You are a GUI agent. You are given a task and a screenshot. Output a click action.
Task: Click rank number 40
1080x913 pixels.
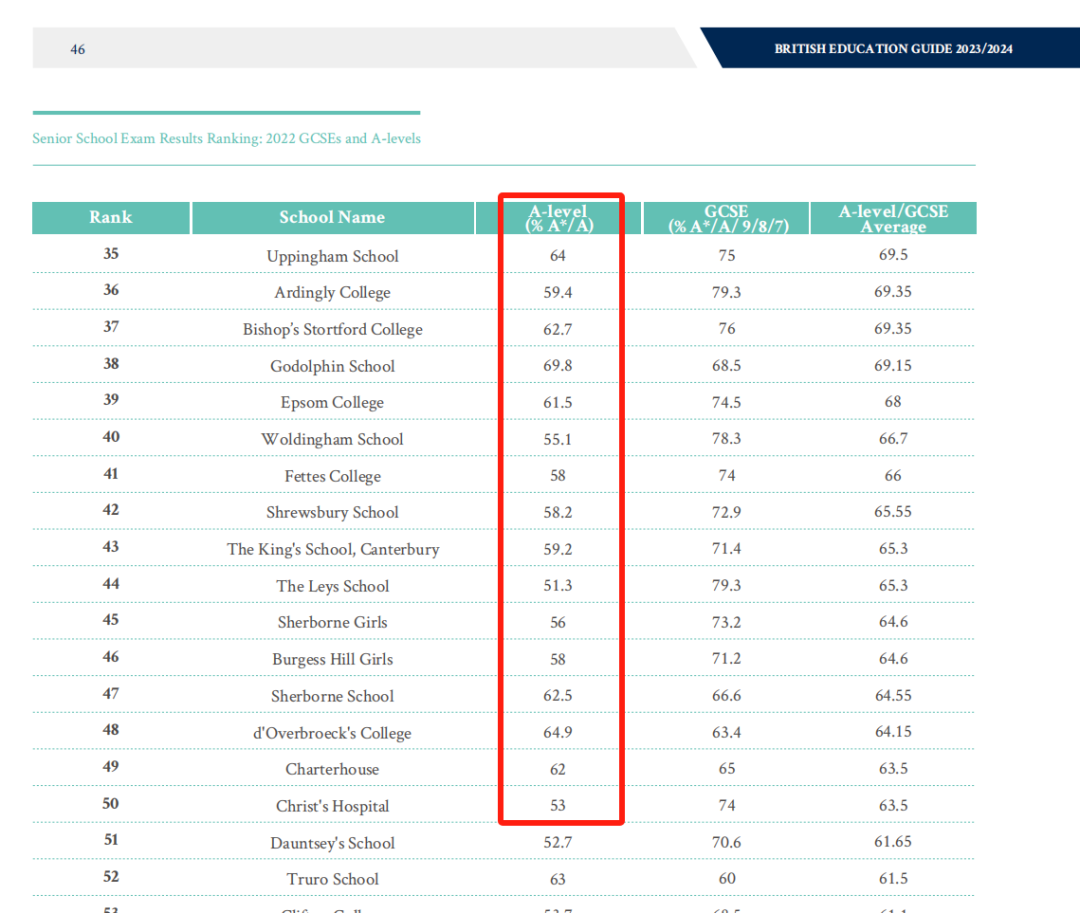coord(111,437)
